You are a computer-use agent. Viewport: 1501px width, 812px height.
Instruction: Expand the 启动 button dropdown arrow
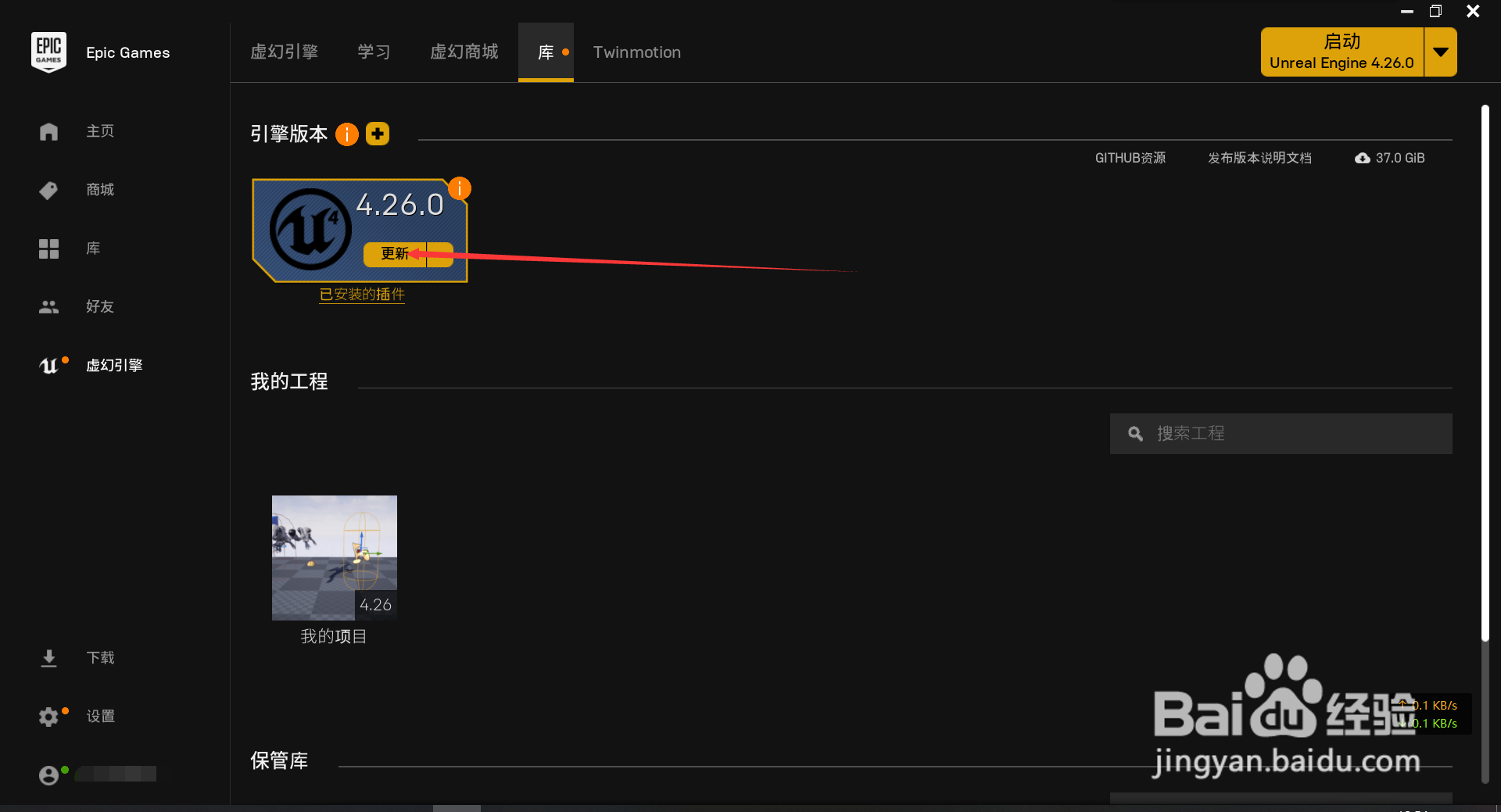click(x=1441, y=52)
